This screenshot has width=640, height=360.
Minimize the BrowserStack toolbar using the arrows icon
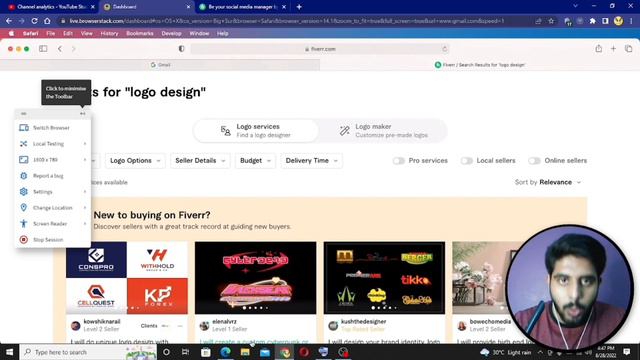(83, 113)
